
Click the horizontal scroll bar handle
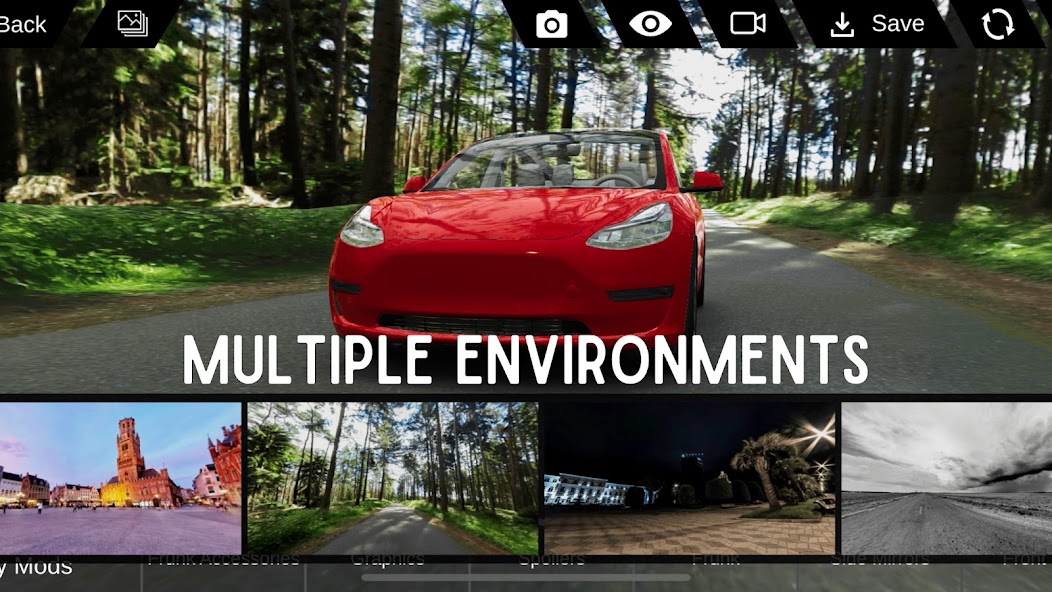click(525, 577)
